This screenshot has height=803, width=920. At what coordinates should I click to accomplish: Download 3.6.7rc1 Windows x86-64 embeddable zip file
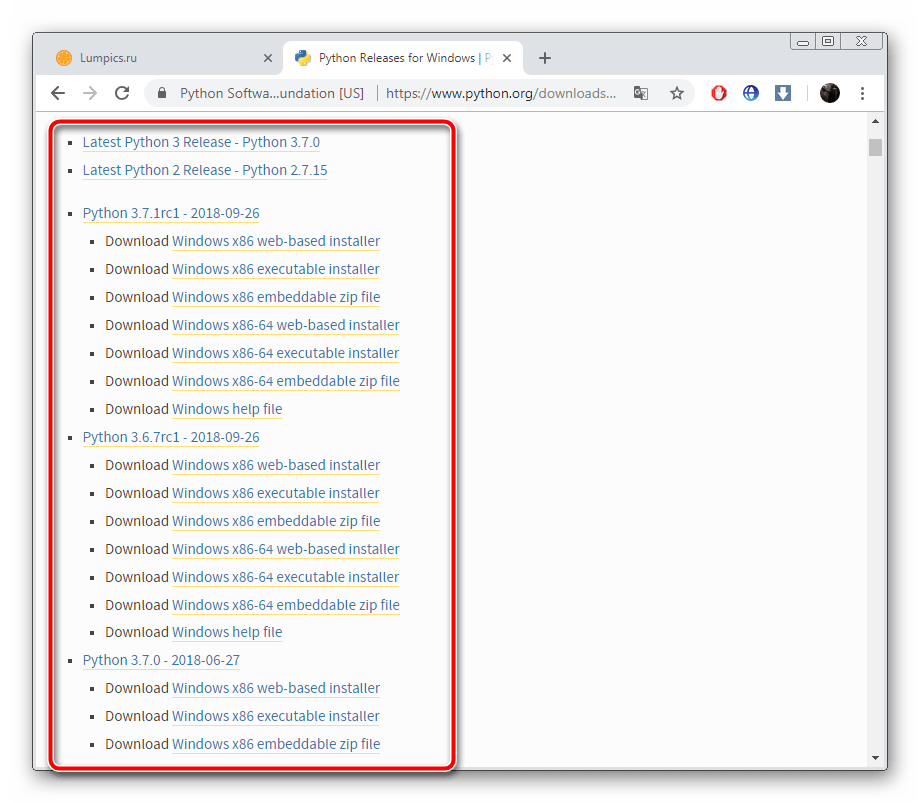pyautogui.click(x=286, y=605)
